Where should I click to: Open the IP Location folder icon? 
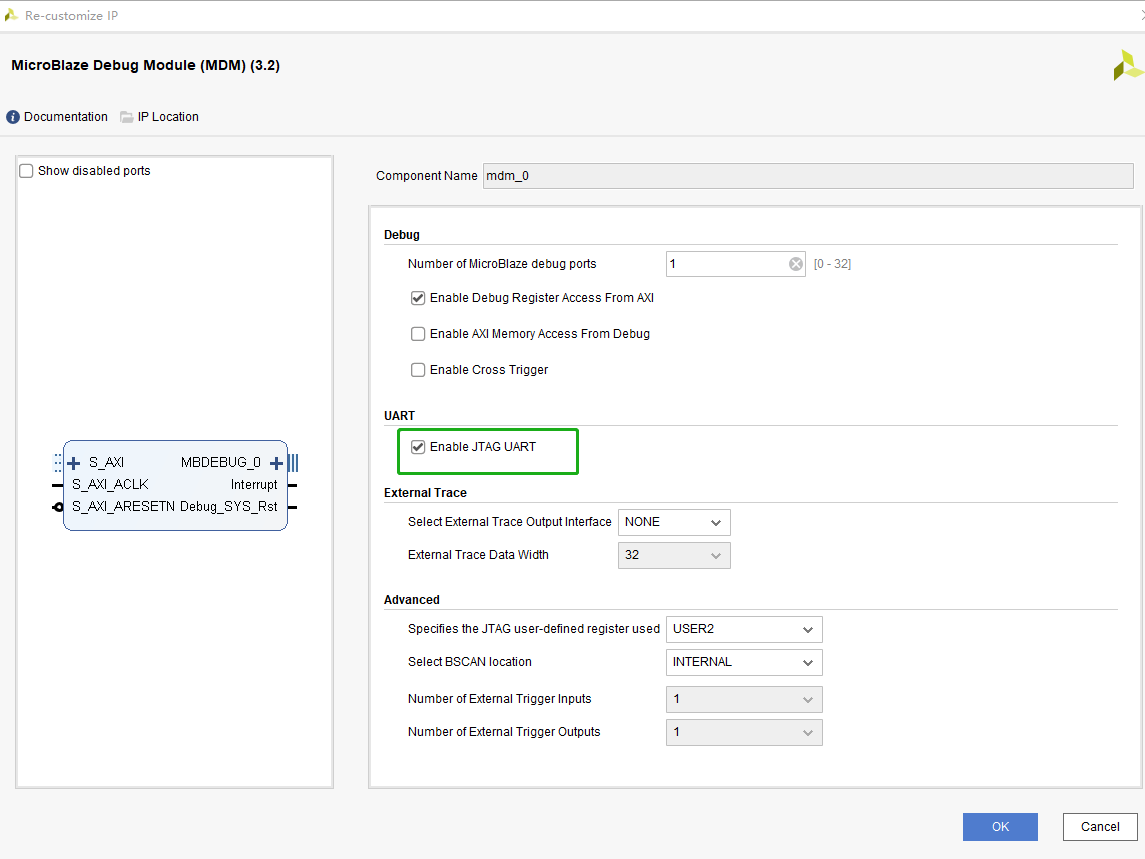coord(126,117)
